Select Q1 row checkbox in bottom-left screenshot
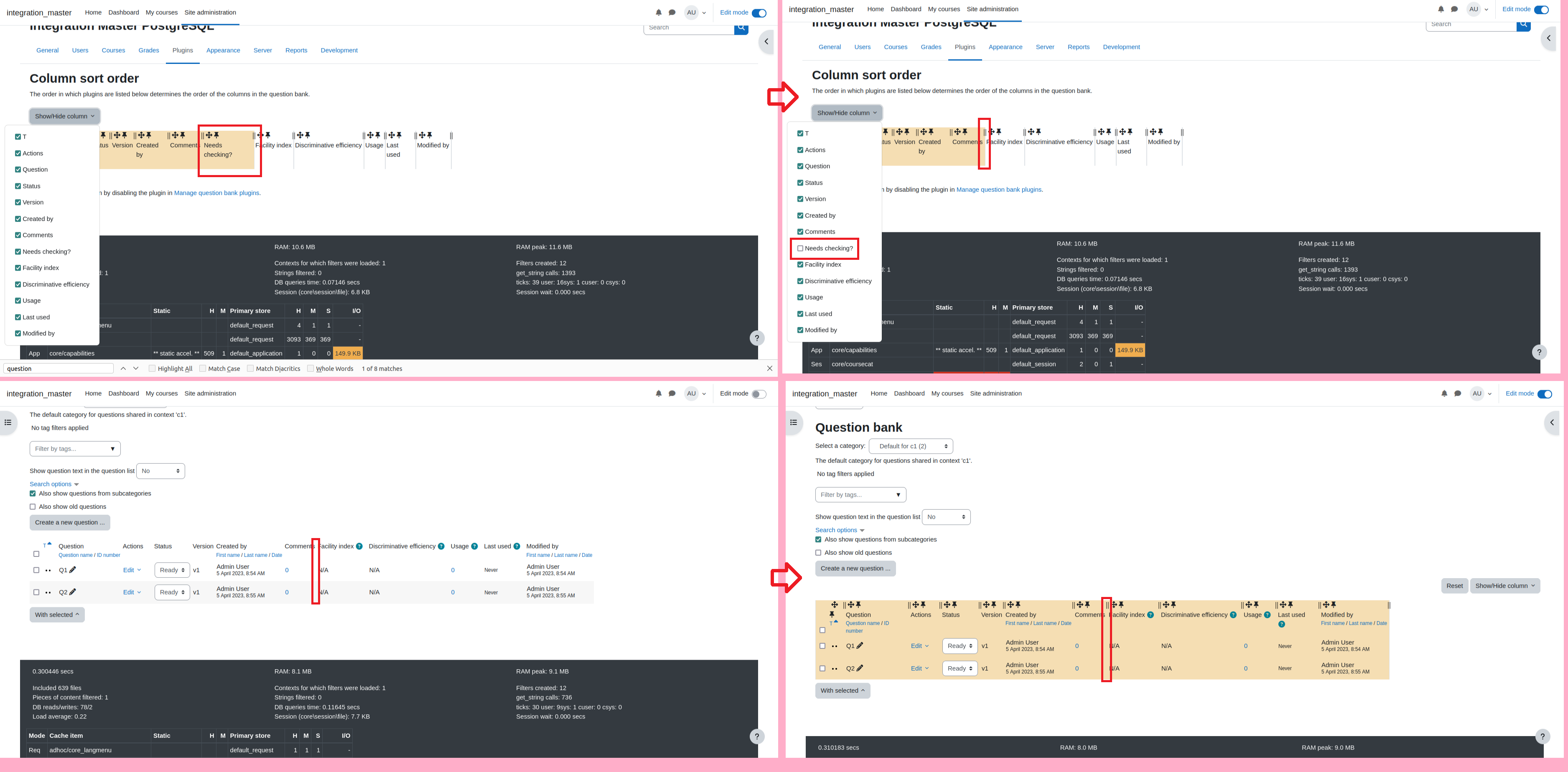Image resolution: width=1568 pixels, height=772 pixels. click(x=36, y=570)
